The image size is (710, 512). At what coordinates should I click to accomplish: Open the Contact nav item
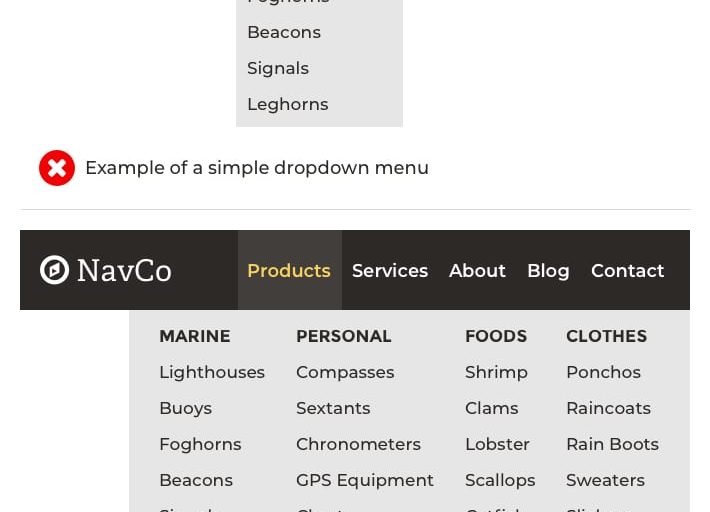click(x=627, y=271)
